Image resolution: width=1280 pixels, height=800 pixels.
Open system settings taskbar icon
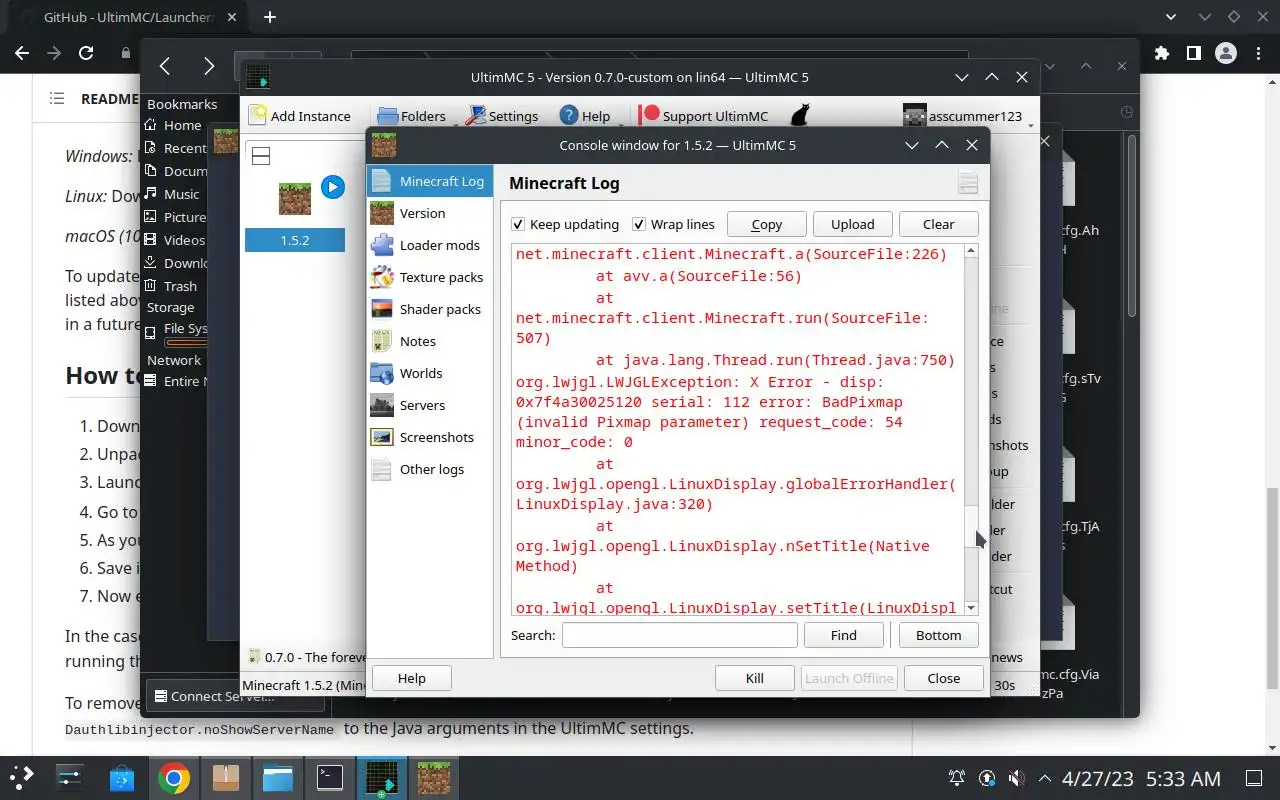(x=70, y=777)
